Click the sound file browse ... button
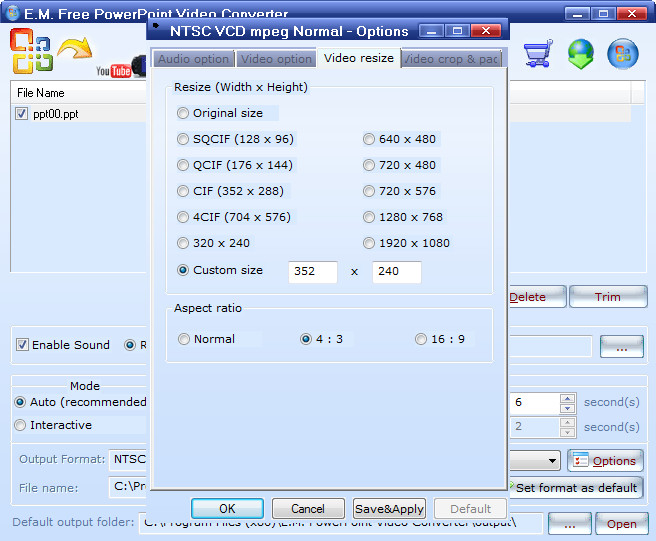 coord(621,346)
